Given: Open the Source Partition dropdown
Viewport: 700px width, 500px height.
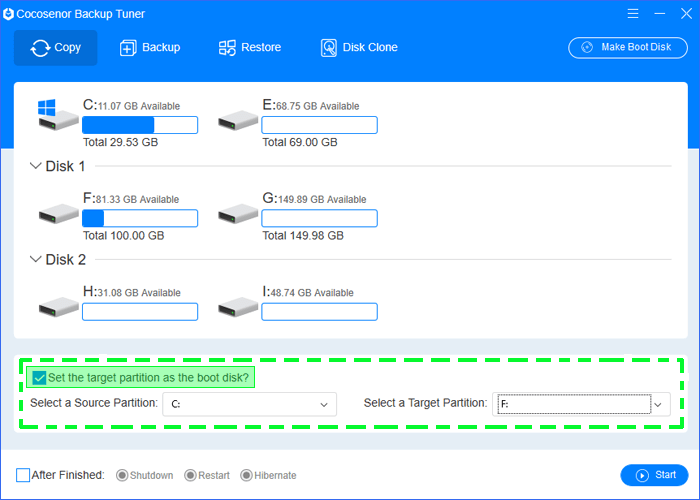Looking at the screenshot, I should tap(249, 404).
